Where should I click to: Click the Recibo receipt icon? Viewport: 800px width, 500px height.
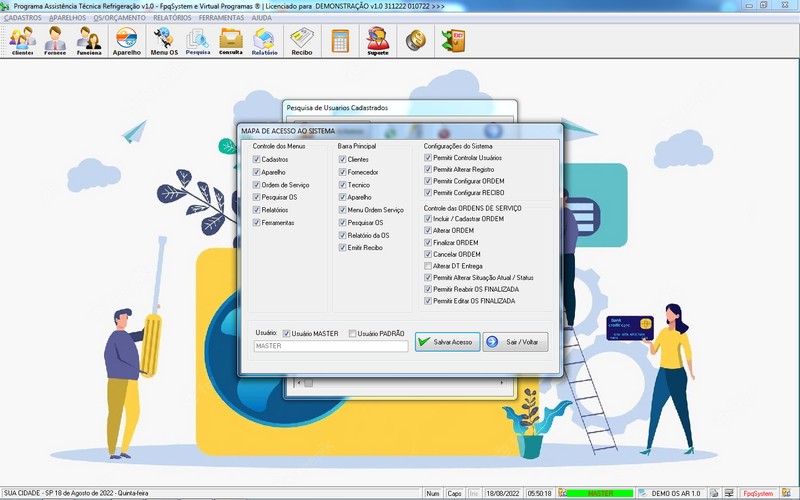pyautogui.click(x=301, y=40)
